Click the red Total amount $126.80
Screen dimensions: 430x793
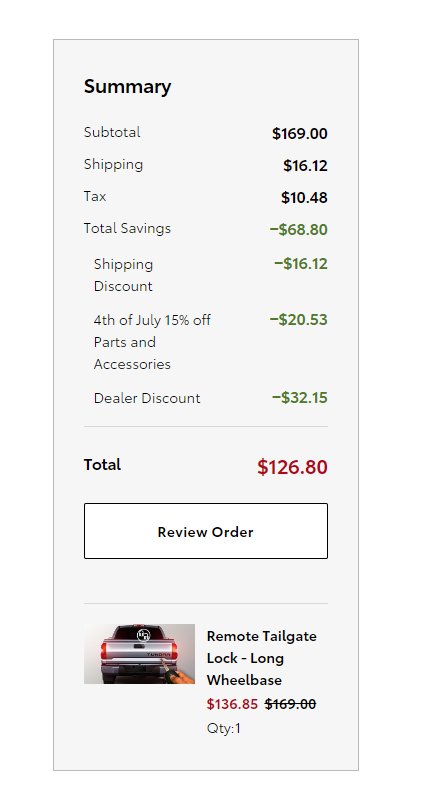292,467
